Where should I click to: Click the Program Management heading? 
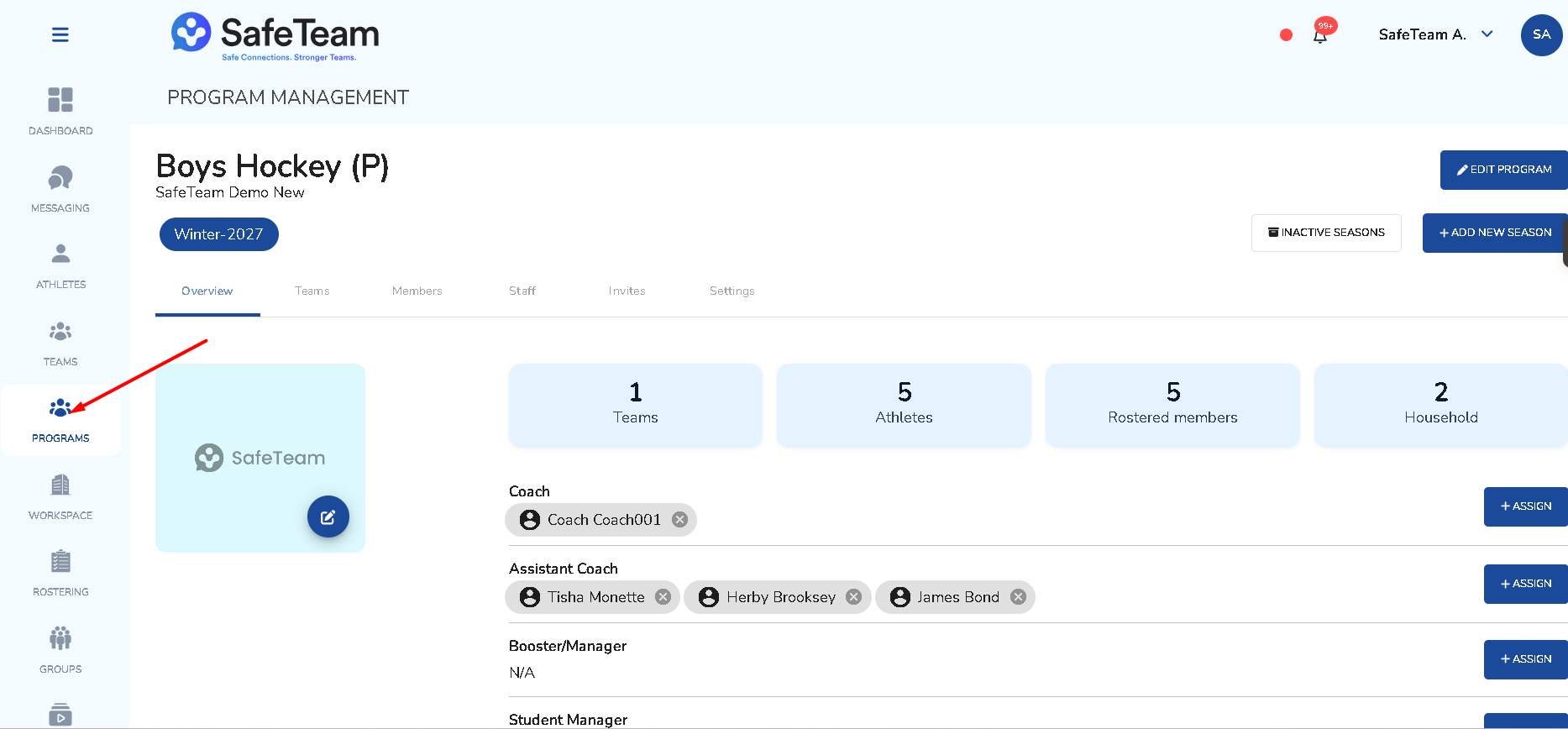(x=288, y=97)
